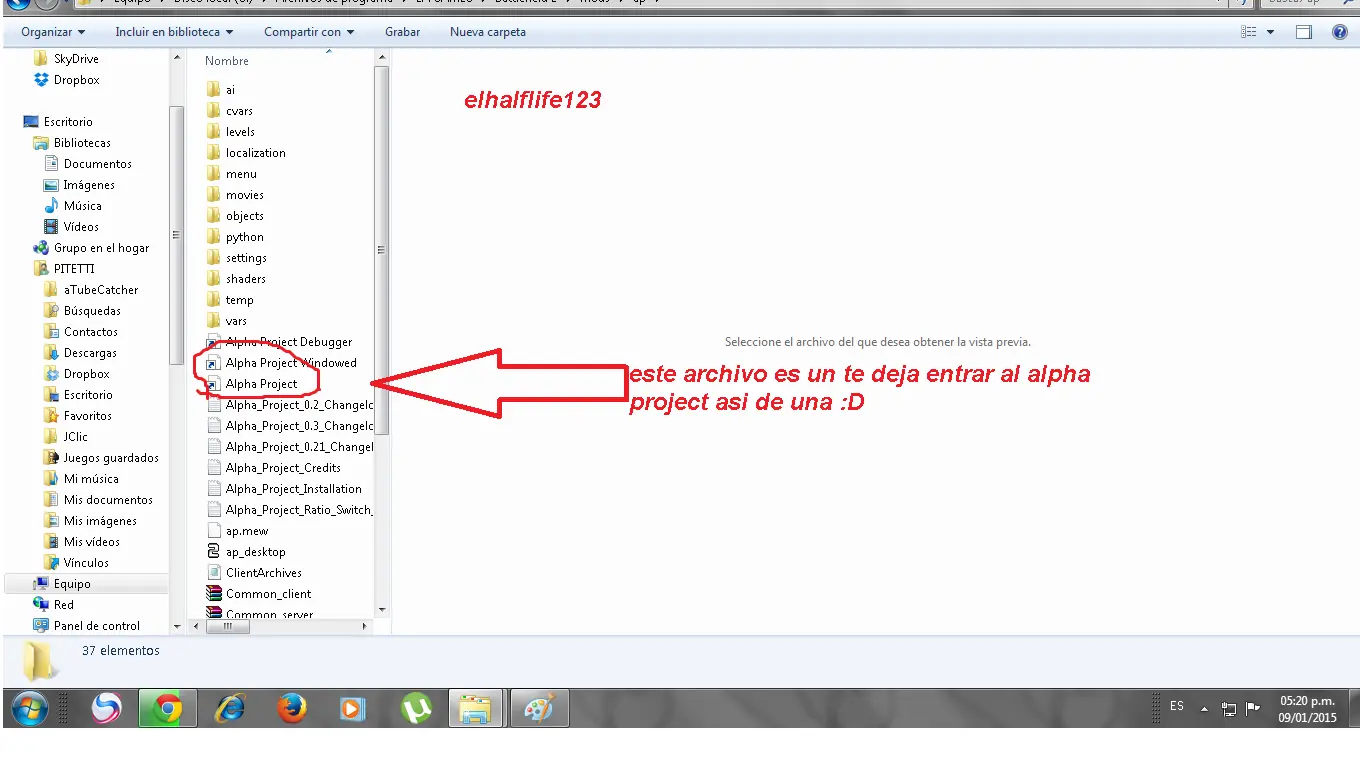Click the Descargas folder icon
This screenshot has height=768, width=1360.
click(x=51, y=353)
